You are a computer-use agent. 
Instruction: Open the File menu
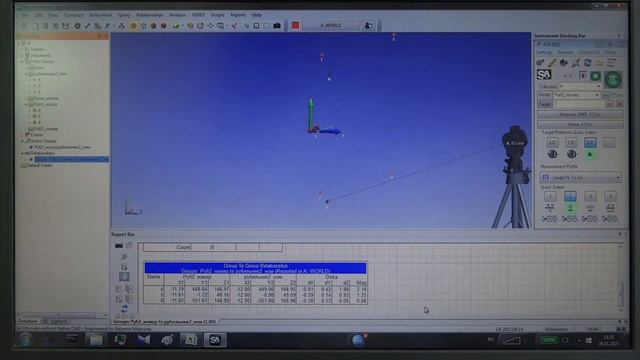[x=25, y=15]
